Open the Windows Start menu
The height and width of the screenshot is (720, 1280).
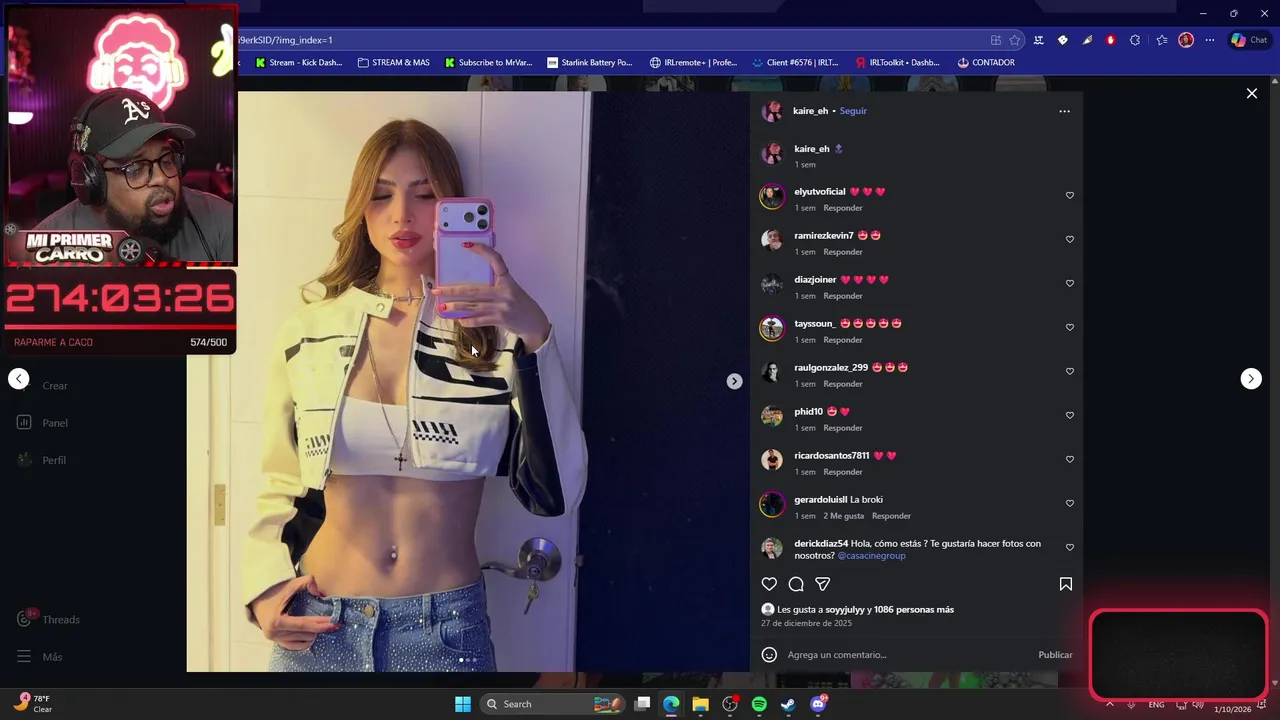click(x=463, y=704)
